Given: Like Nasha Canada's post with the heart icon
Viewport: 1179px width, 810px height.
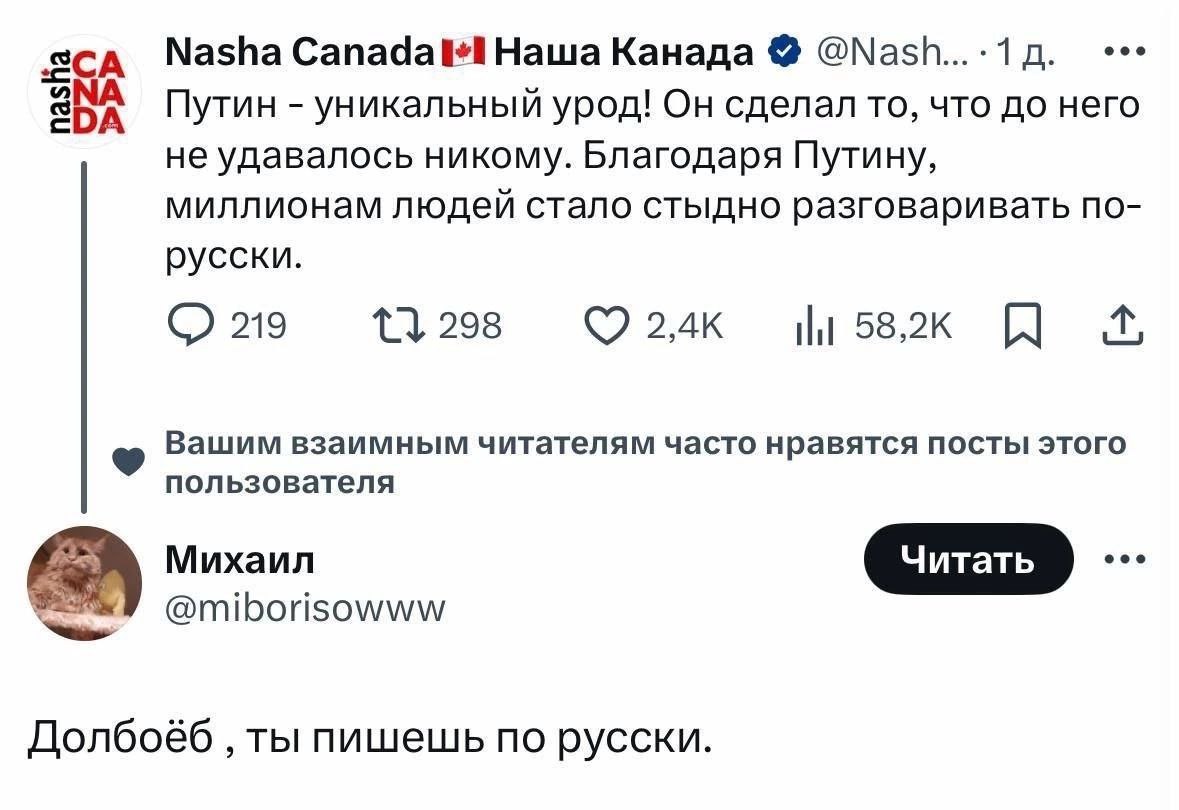Looking at the screenshot, I should click(x=606, y=326).
